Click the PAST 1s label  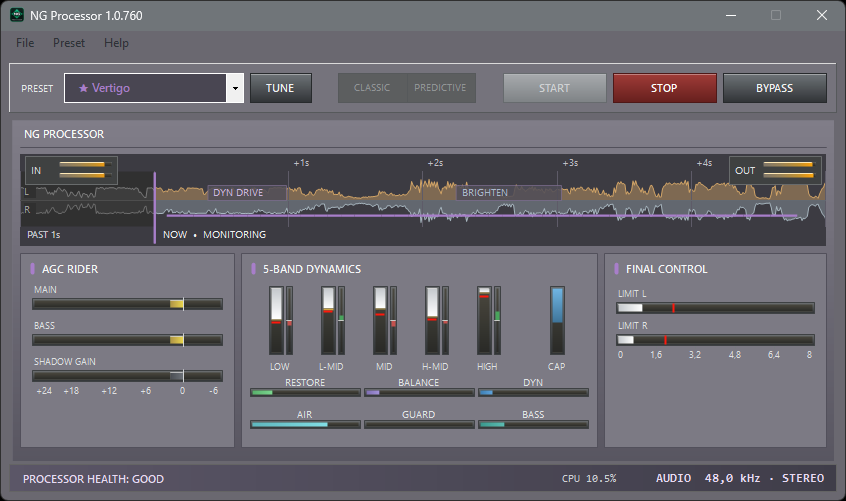click(44, 235)
